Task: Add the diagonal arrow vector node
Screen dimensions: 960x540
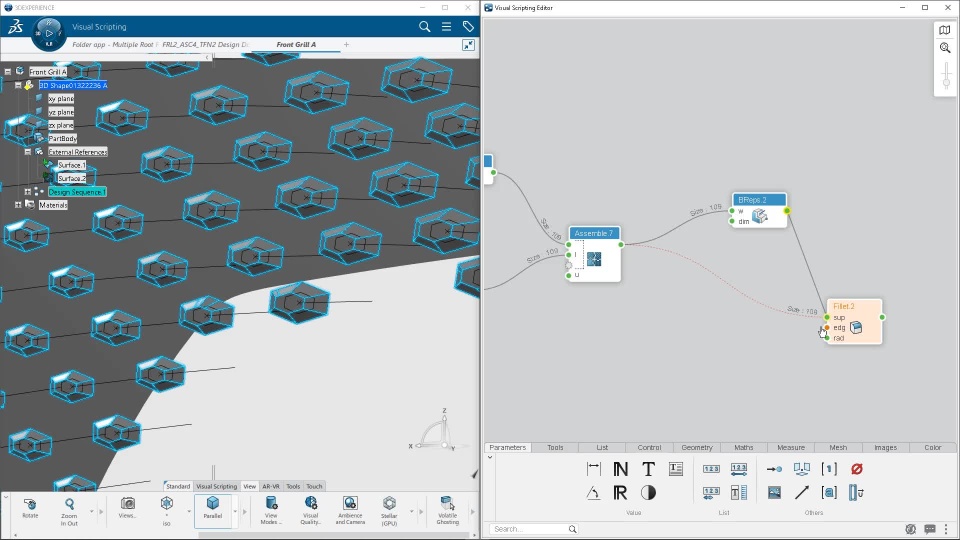Action: pyautogui.click(x=801, y=493)
